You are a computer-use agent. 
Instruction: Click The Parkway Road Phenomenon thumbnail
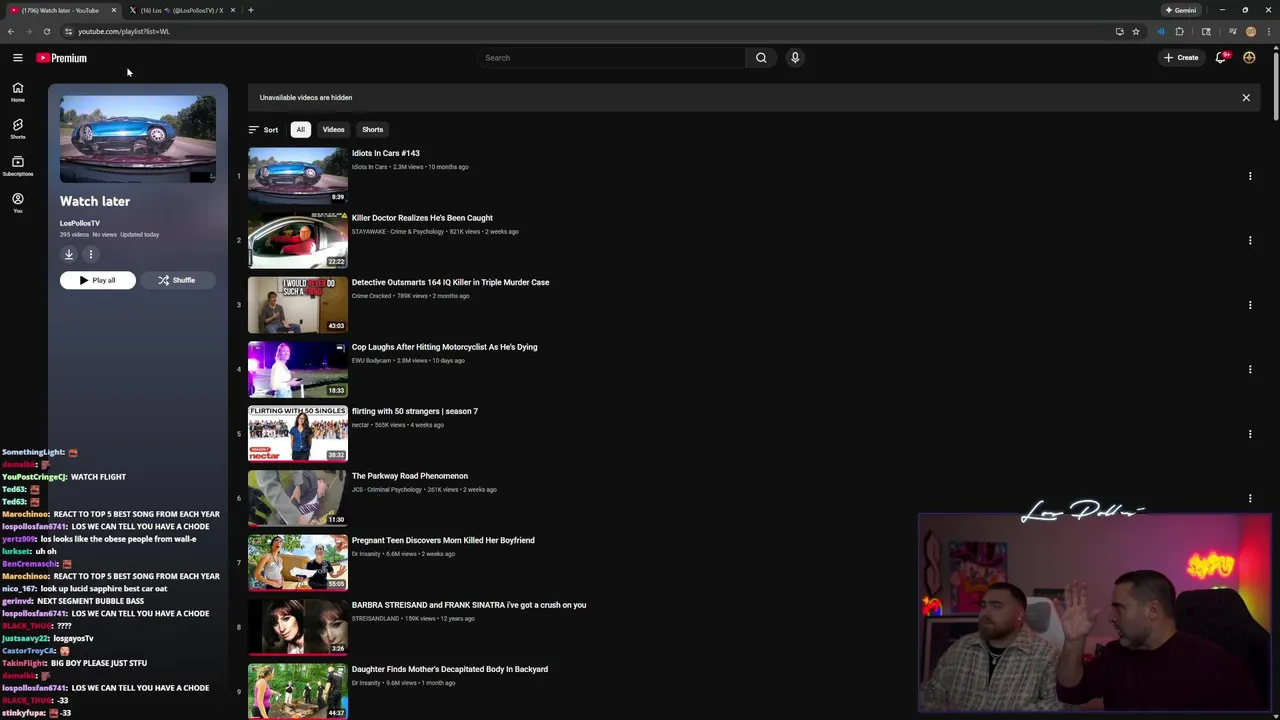298,498
